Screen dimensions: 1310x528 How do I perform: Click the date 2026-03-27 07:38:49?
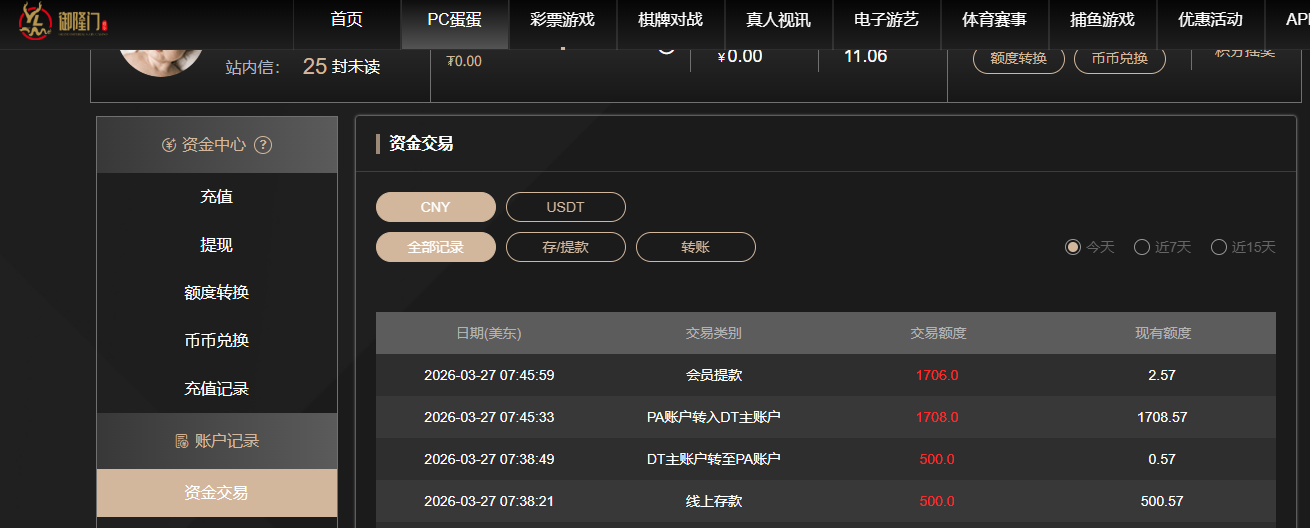point(489,460)
